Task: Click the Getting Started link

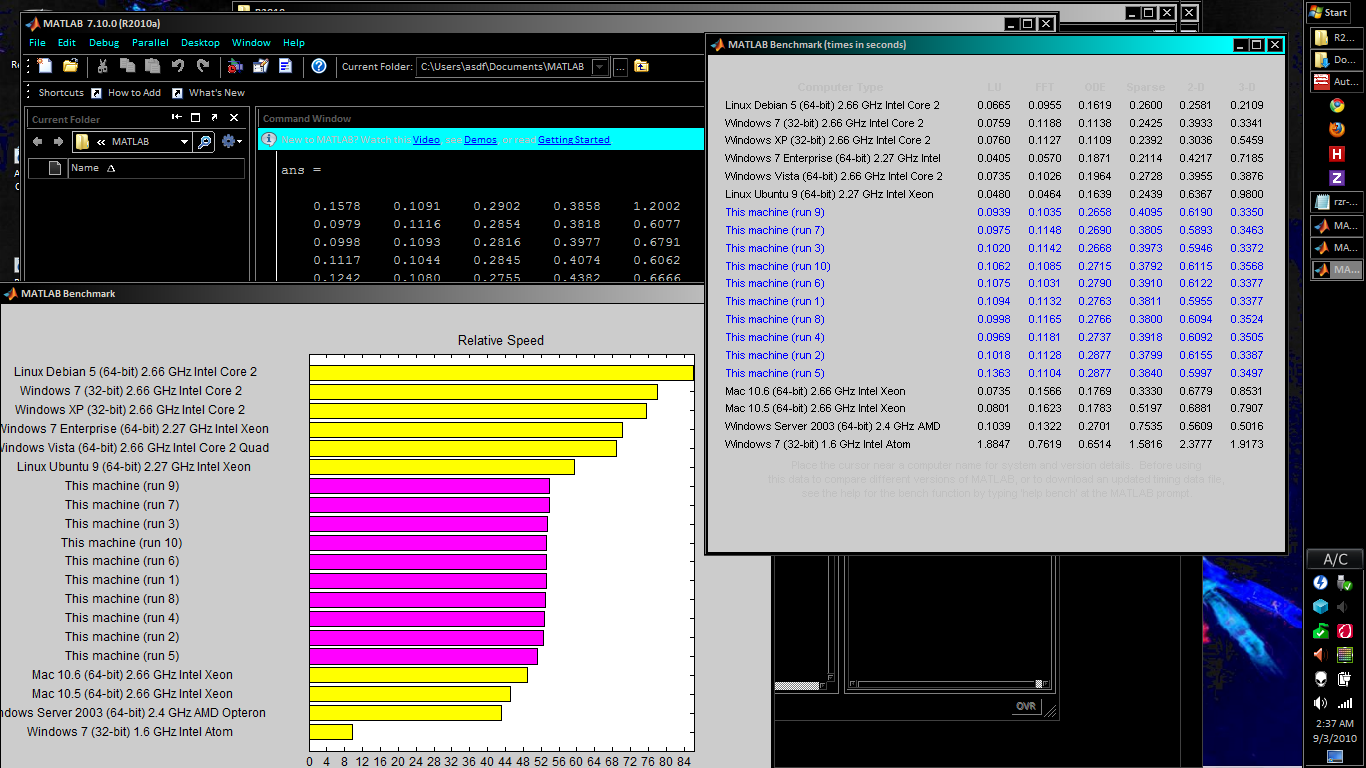Action: 574,140
